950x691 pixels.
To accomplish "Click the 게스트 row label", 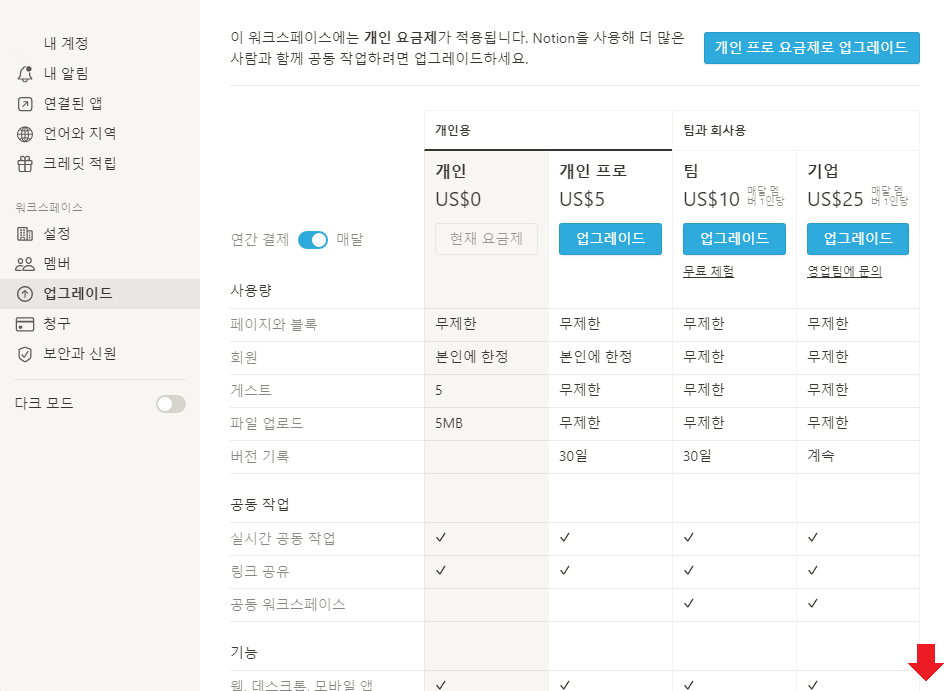I will [251, 390].
